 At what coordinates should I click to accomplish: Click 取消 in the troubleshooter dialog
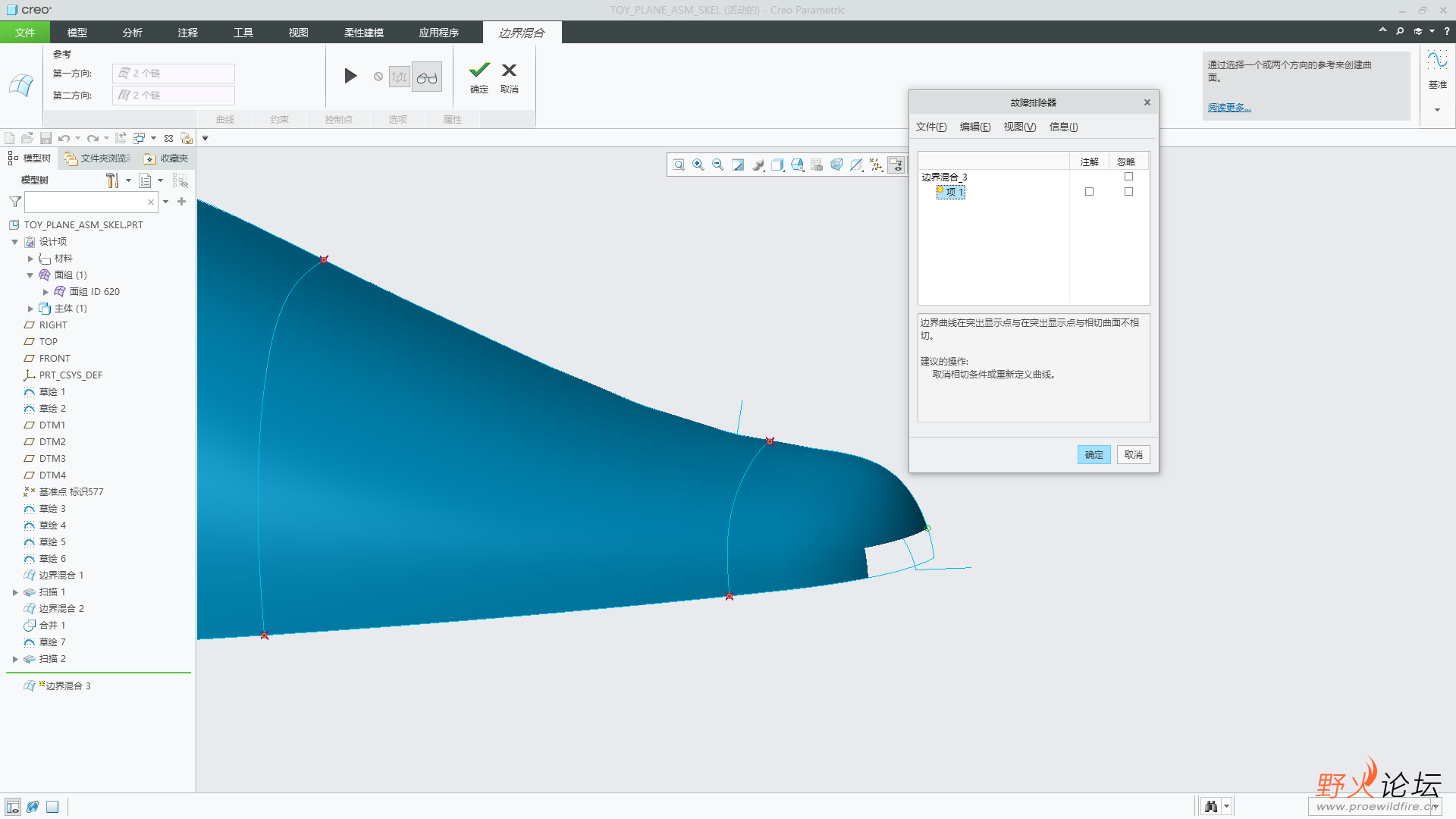1134,454
